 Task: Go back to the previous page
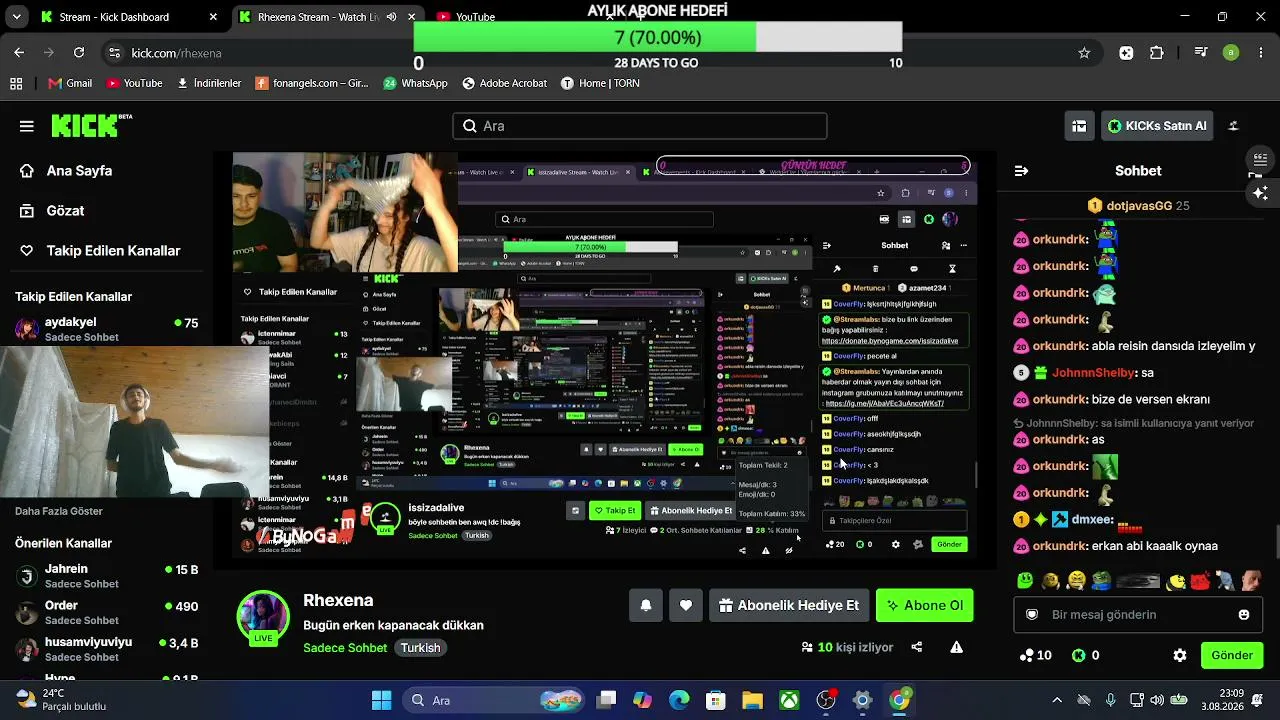(x=19, y=53)
